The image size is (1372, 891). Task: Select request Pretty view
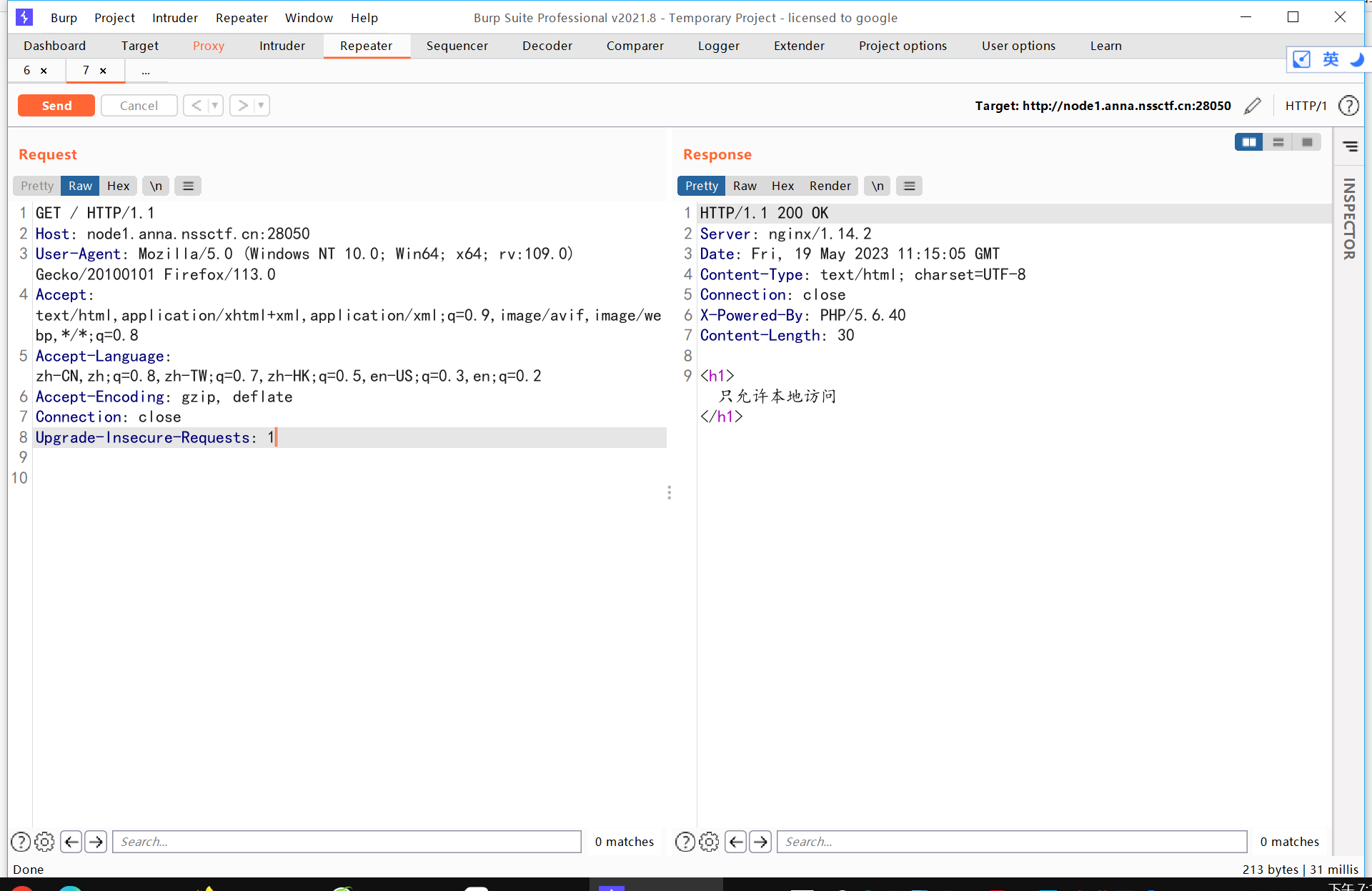(37, 186)
